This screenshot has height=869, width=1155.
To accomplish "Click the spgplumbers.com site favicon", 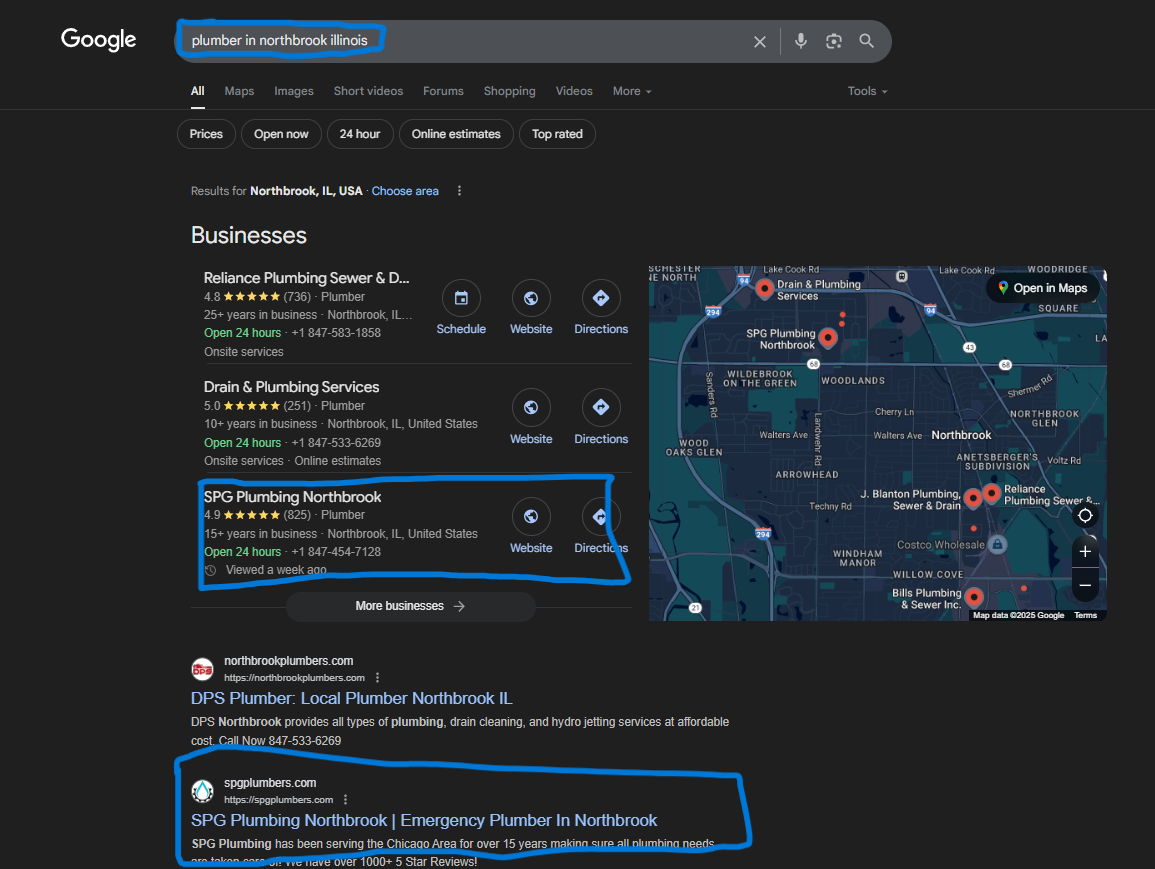I will [203, 791].
